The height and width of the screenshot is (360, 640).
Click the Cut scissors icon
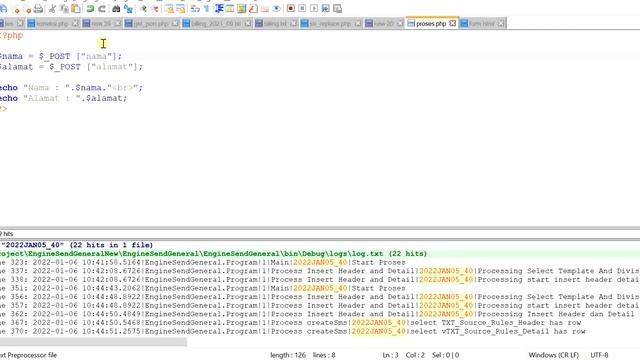tap(52, 9)
